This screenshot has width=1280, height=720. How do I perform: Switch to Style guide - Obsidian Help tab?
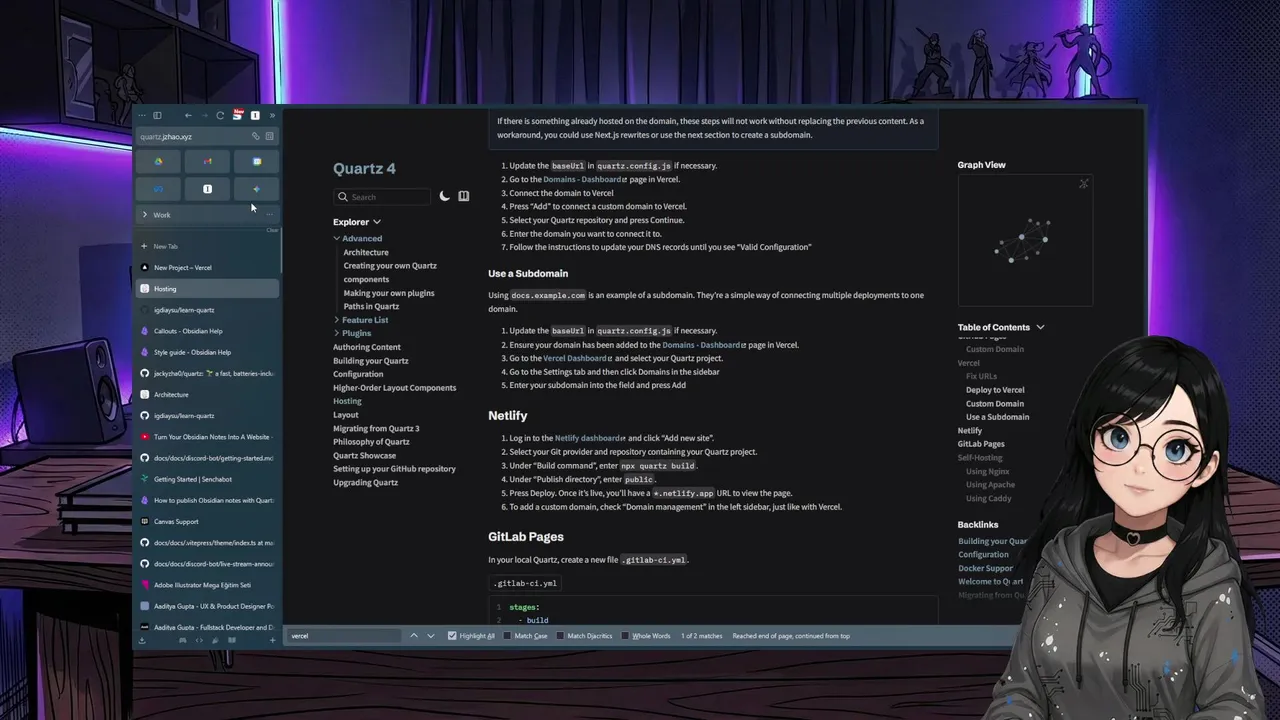207,352
